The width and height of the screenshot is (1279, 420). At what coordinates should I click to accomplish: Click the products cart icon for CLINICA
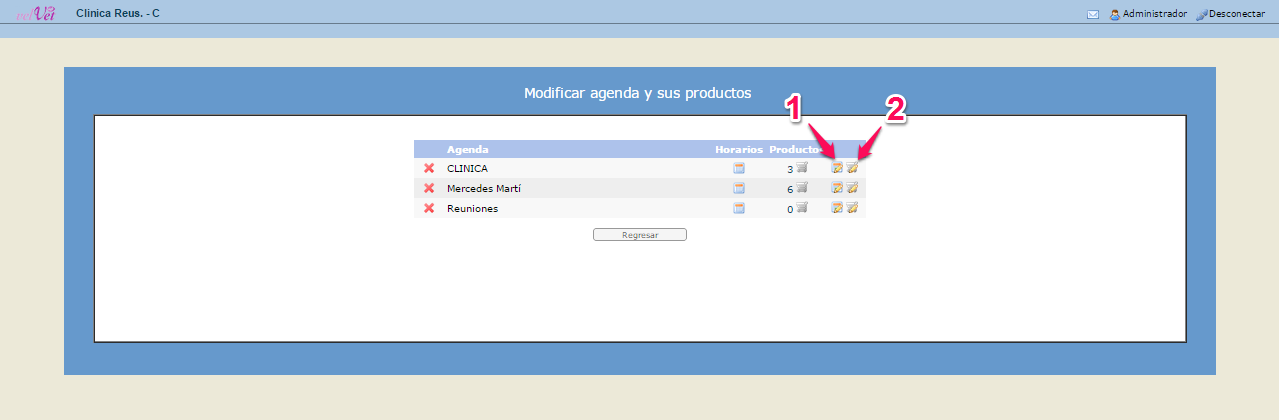[802, 168]
